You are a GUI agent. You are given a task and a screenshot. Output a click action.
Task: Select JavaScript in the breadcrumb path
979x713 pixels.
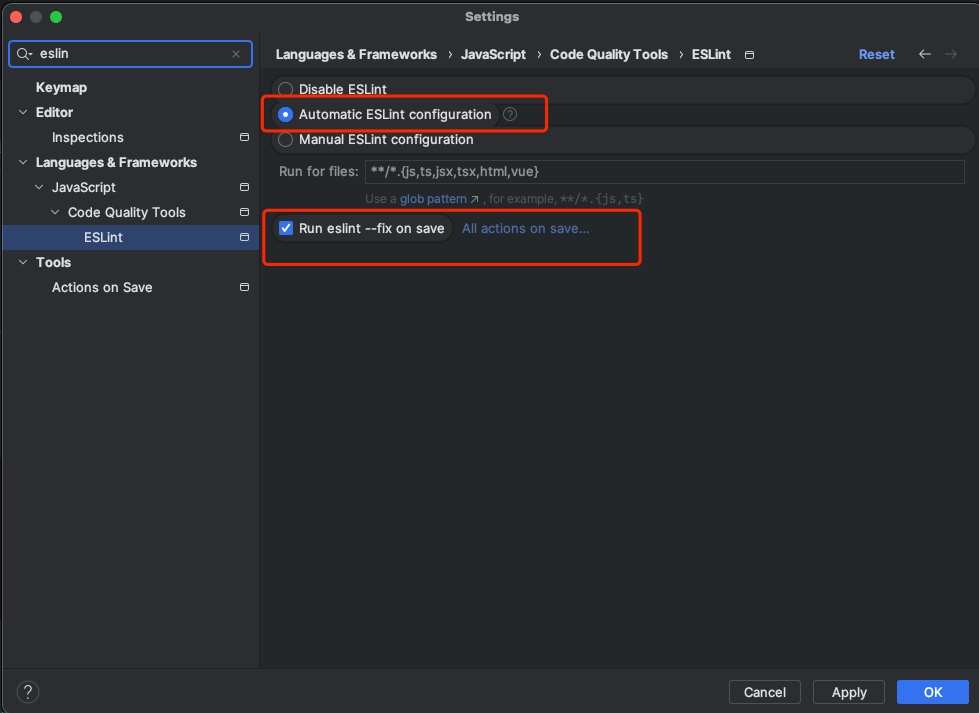(493, 54)
